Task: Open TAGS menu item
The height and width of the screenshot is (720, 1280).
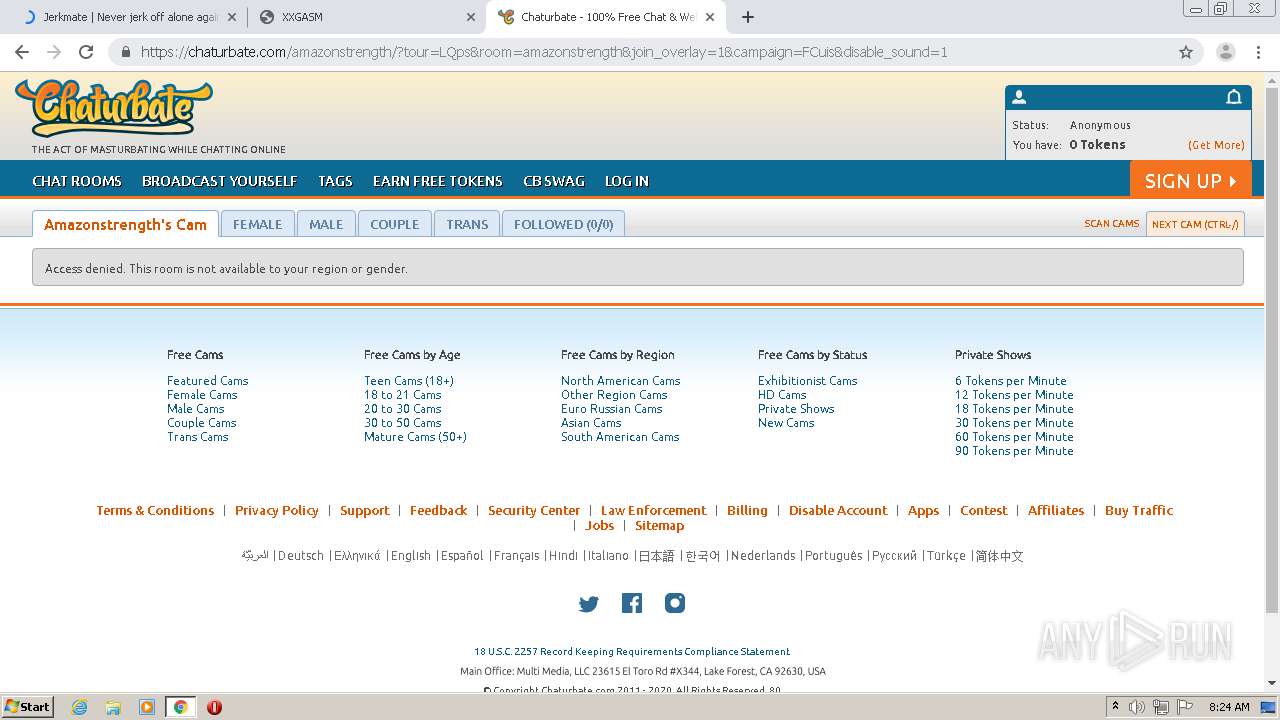Action: tap(335, 181)
